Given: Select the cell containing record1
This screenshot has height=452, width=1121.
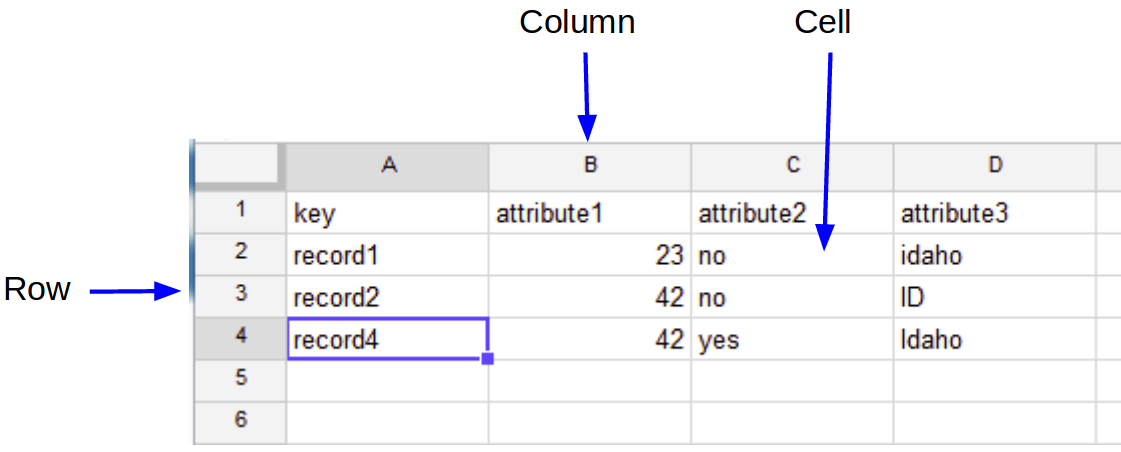Looking at the screenshot, I should [387, 254].
